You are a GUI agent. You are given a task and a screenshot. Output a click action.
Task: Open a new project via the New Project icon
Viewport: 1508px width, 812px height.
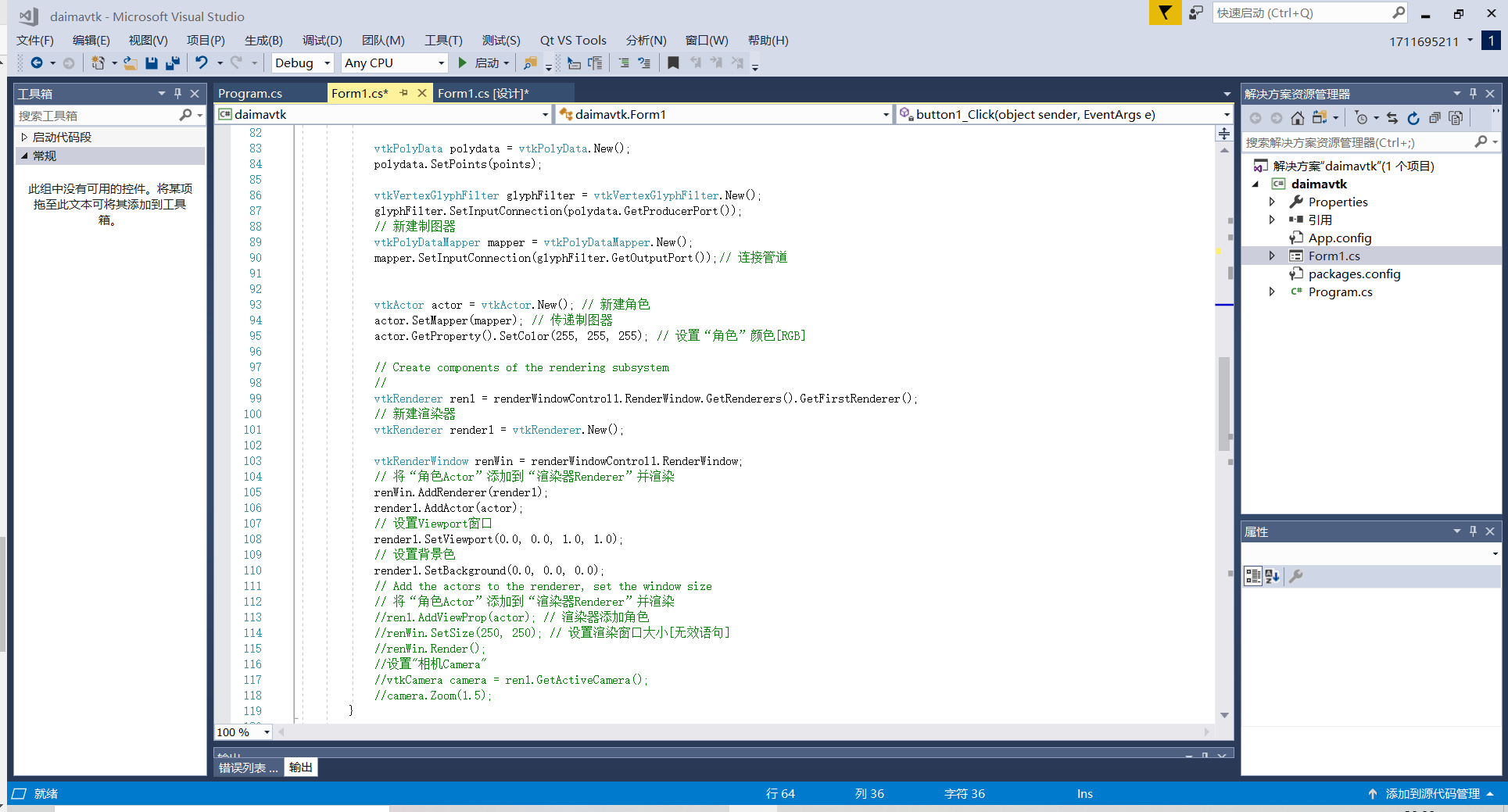98,63
